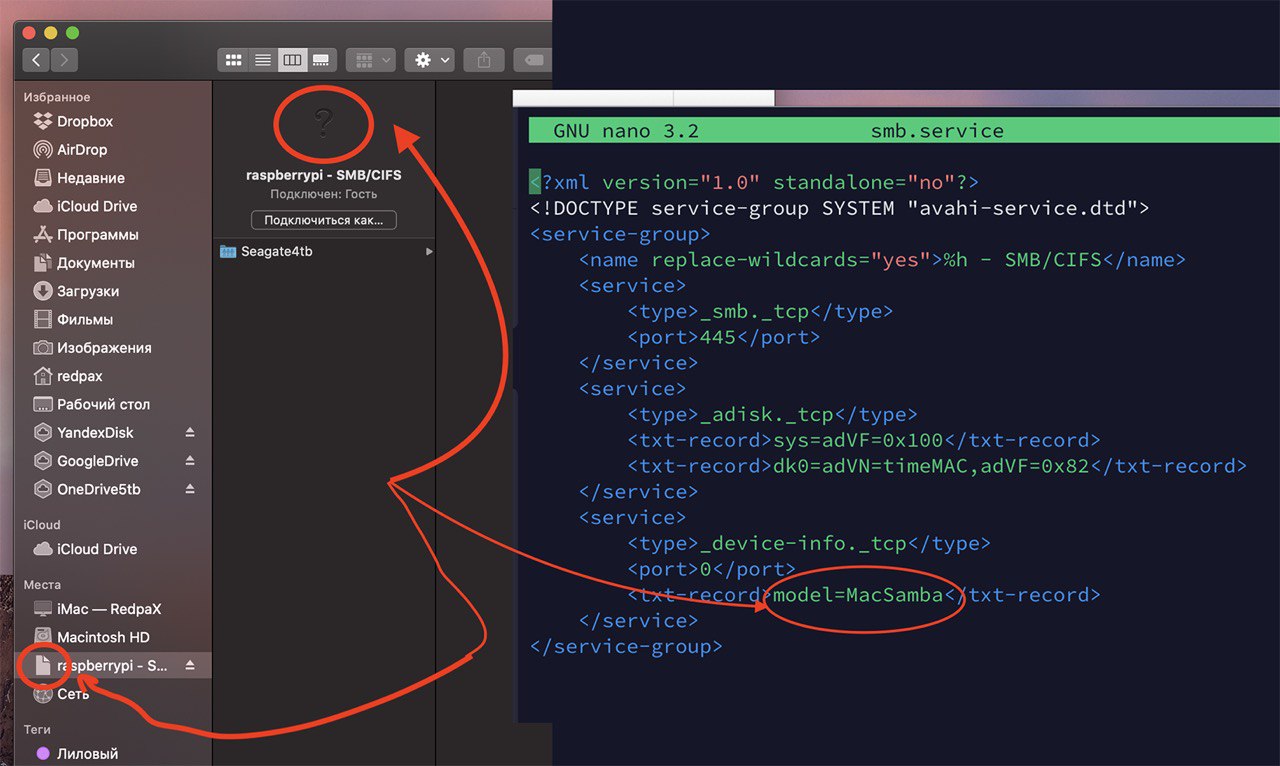Select the Seagate4tb shared folder
This screenshot has height=766, width=1280.
click(276, 252)
